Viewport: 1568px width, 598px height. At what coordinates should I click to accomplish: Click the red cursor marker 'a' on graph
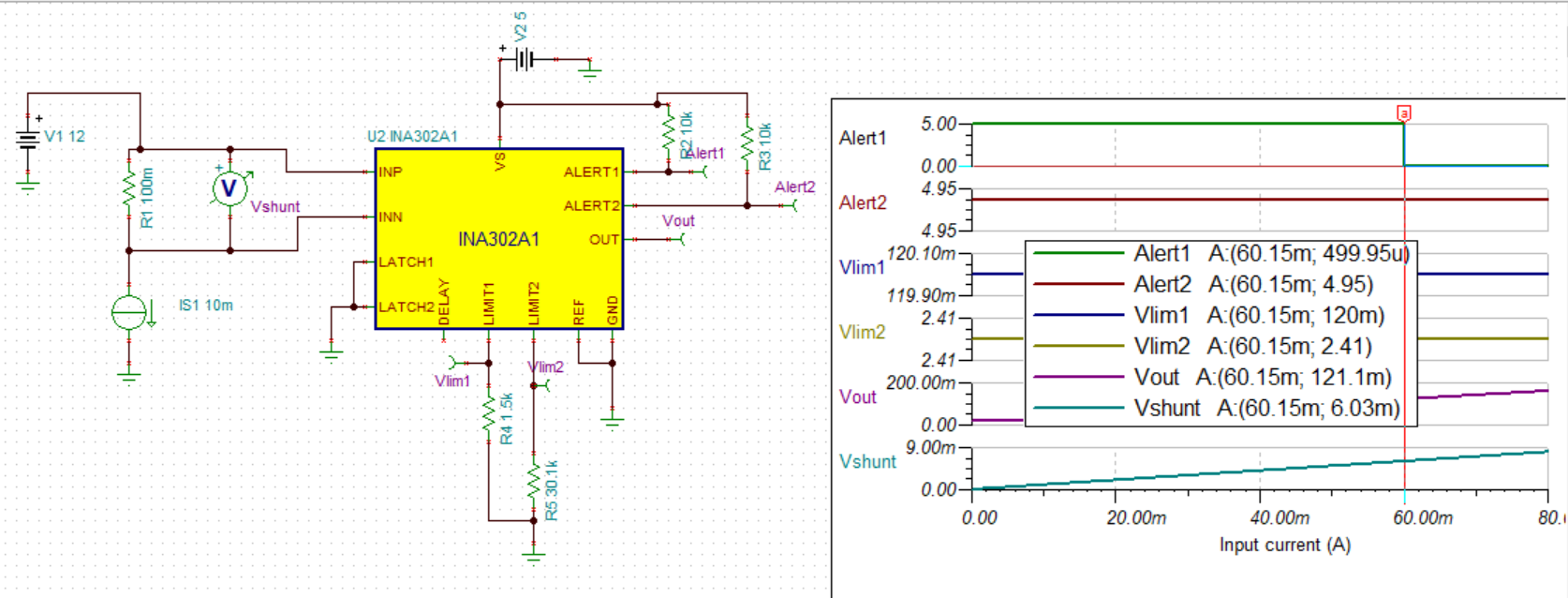click(x=1404, y=113)
